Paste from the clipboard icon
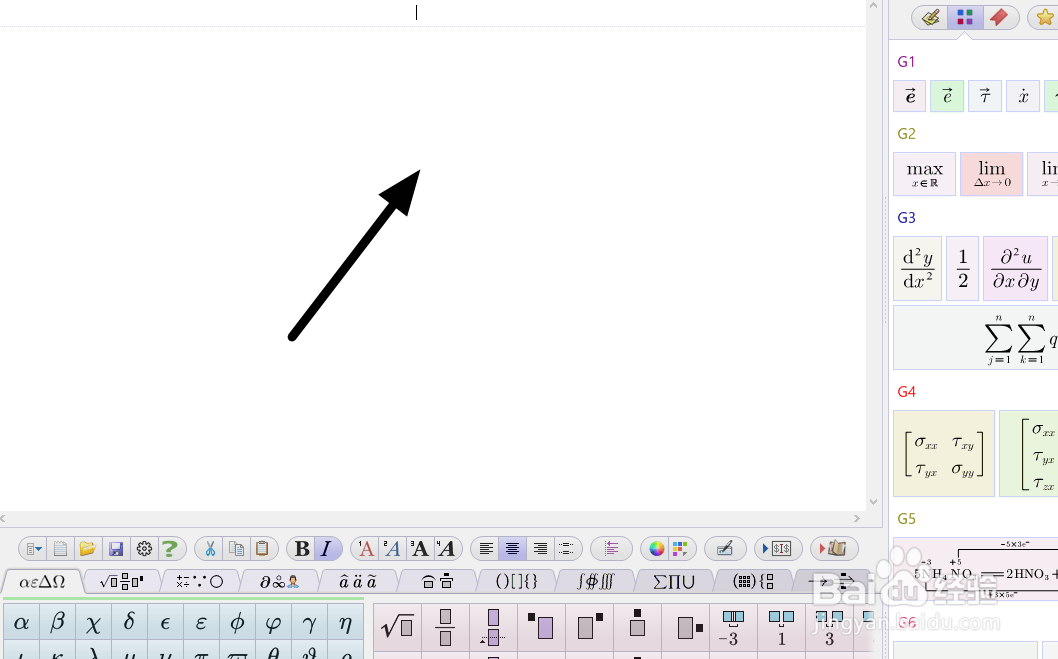The height and width of the screenshot is (659, 1058). tap(262, 549)
